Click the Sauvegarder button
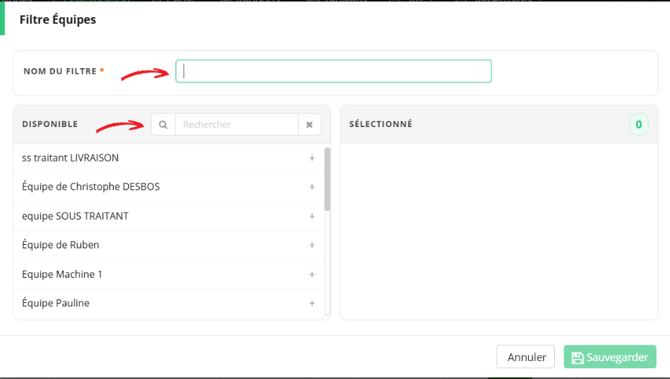This screenshot has width=670, height=379. coord(610,357)
